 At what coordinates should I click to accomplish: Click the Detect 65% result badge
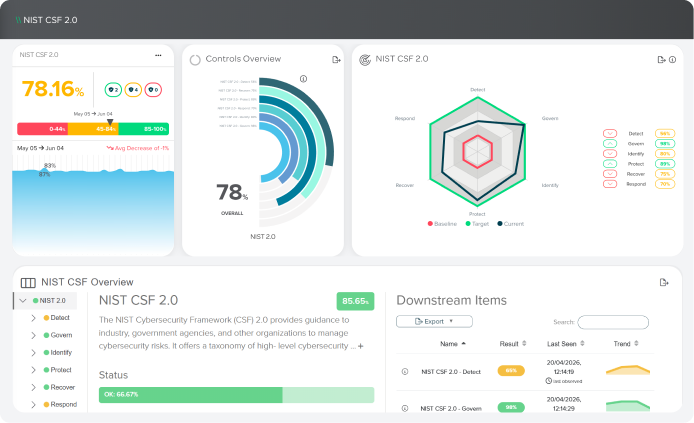(511, 371)
